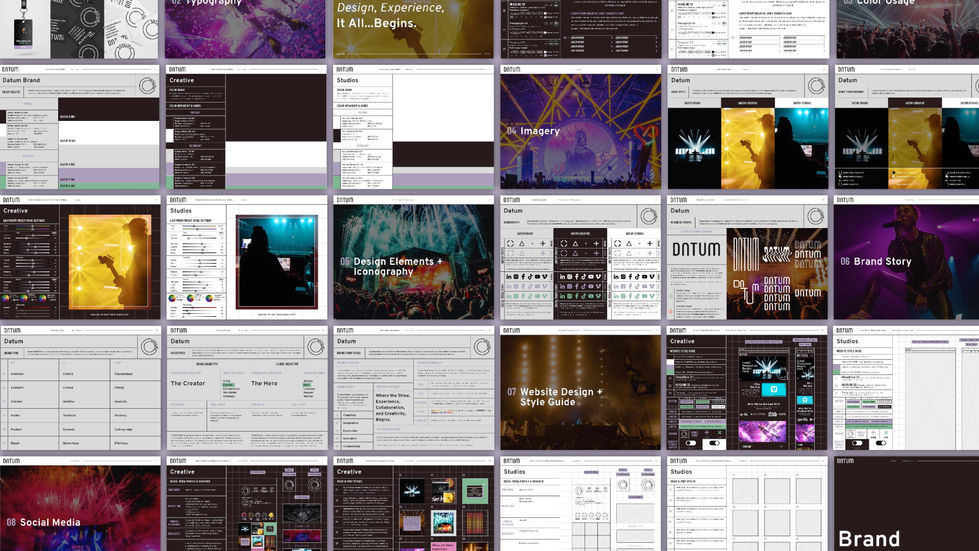The image size is (979, 551).
Task: Click the large 'Brand' text on dark page
Action: (x=868, y=539)
